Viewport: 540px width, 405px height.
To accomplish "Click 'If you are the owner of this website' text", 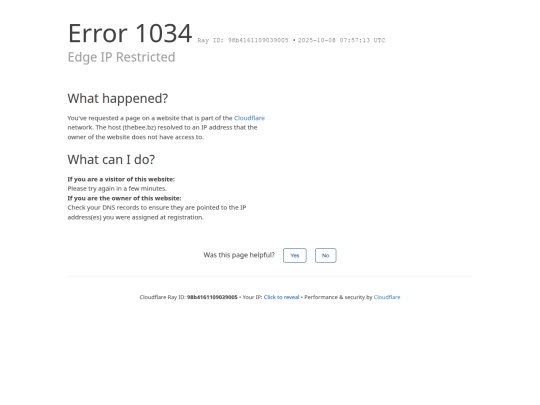I will coord(124,198).
